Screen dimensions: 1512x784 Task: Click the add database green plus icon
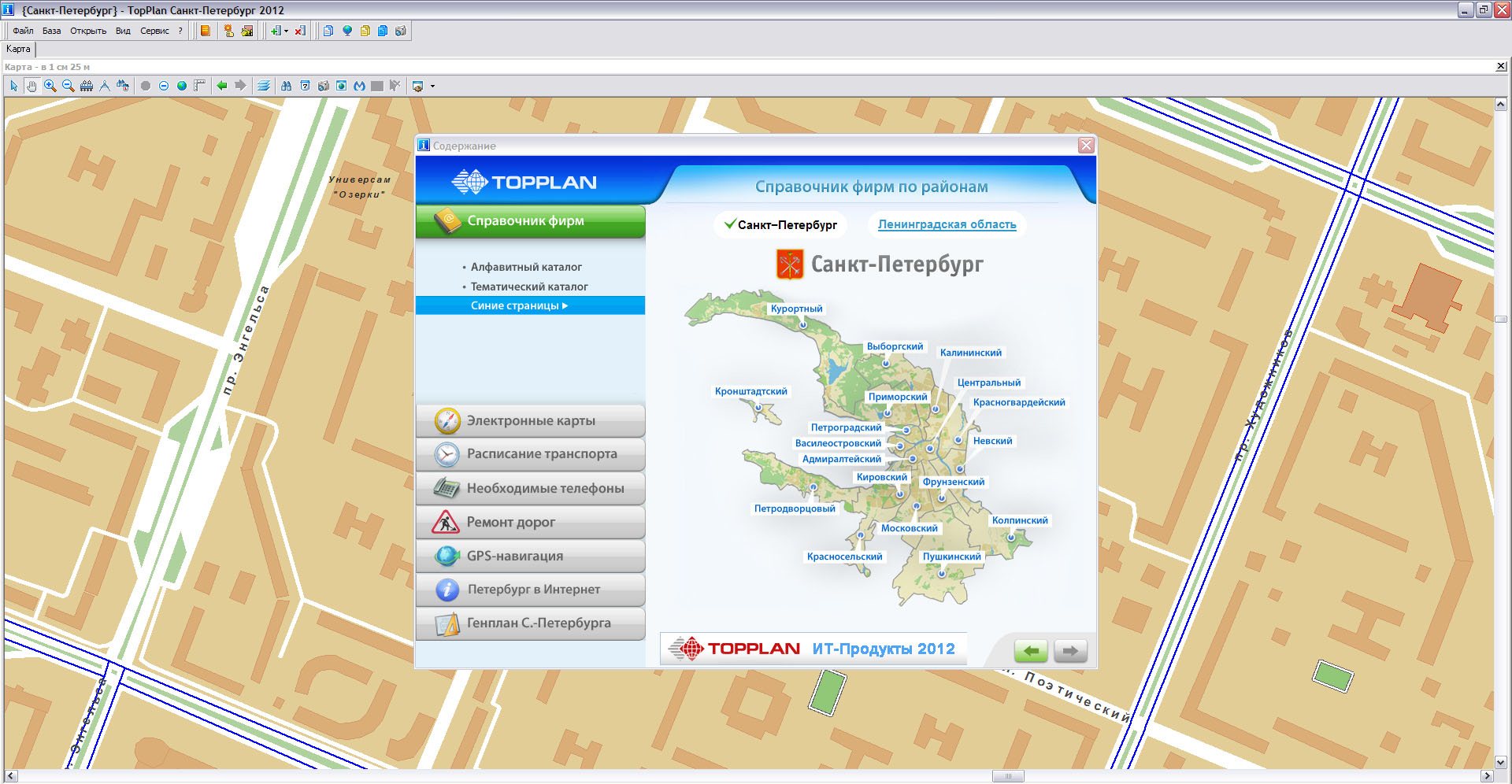[x=275, y=31]
